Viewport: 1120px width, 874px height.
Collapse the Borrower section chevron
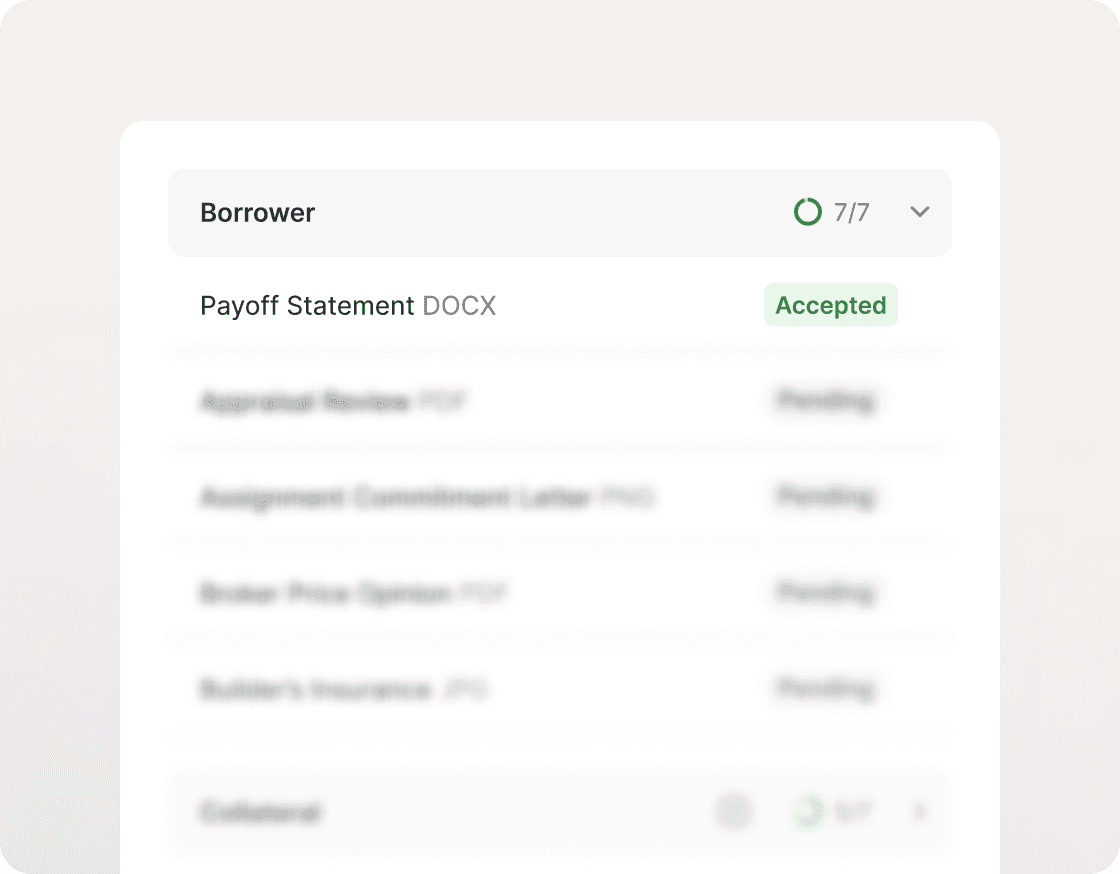(920, 212)
